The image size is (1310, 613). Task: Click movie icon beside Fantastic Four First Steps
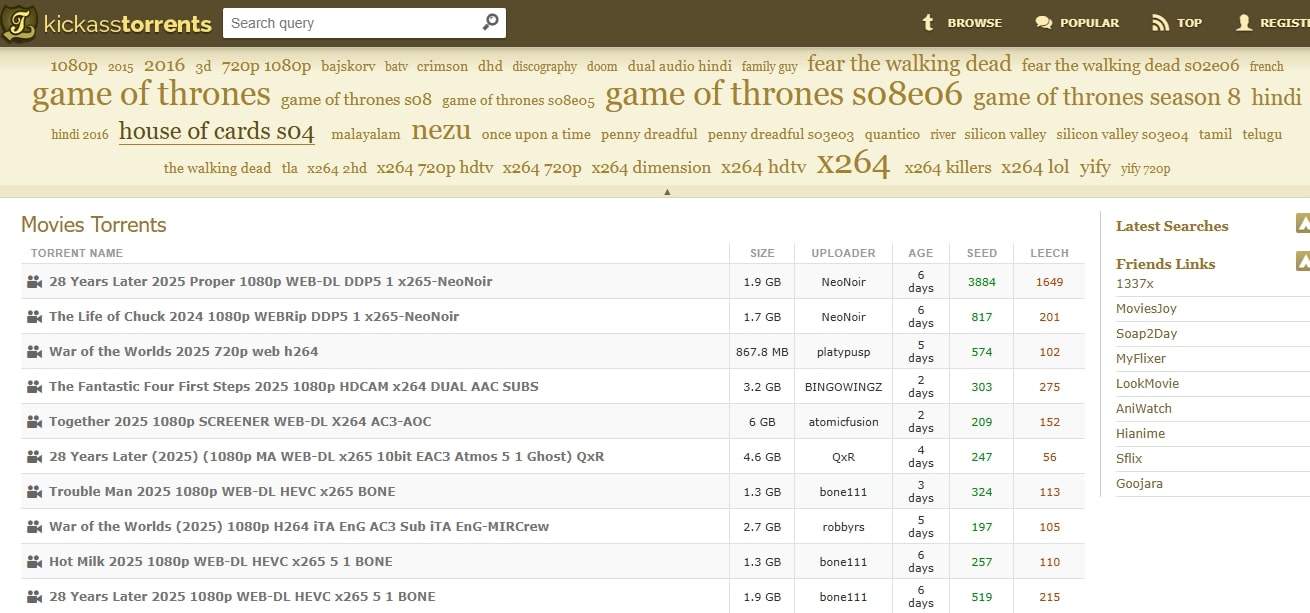(34, 387)
